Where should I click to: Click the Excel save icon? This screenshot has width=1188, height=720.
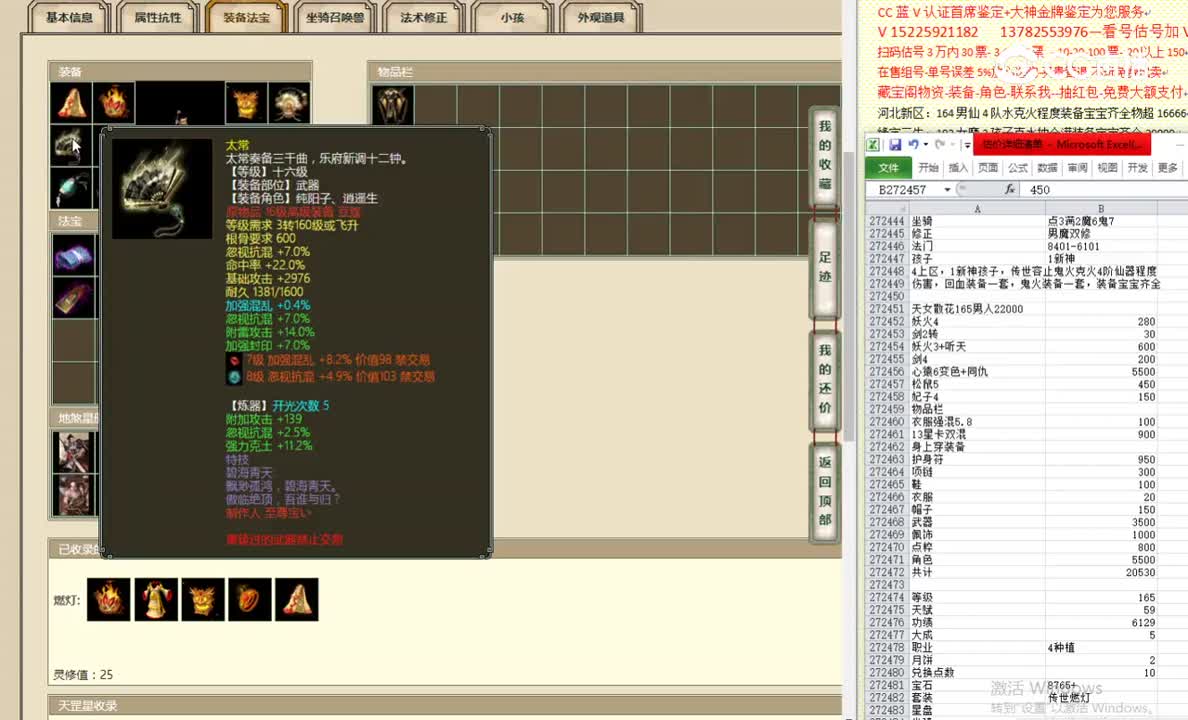[x=895, y=144]
